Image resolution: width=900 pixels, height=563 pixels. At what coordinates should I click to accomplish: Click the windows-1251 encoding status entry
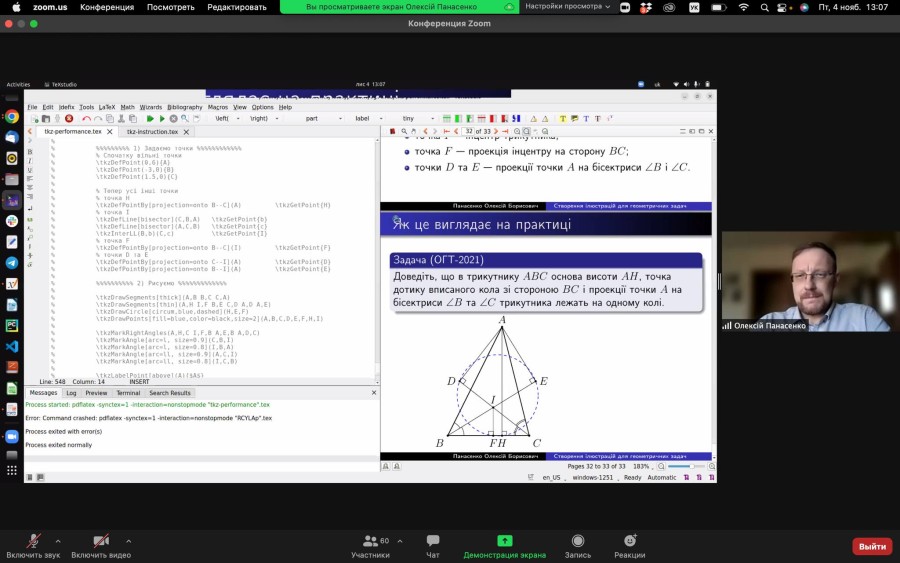[x=592, y=477]
